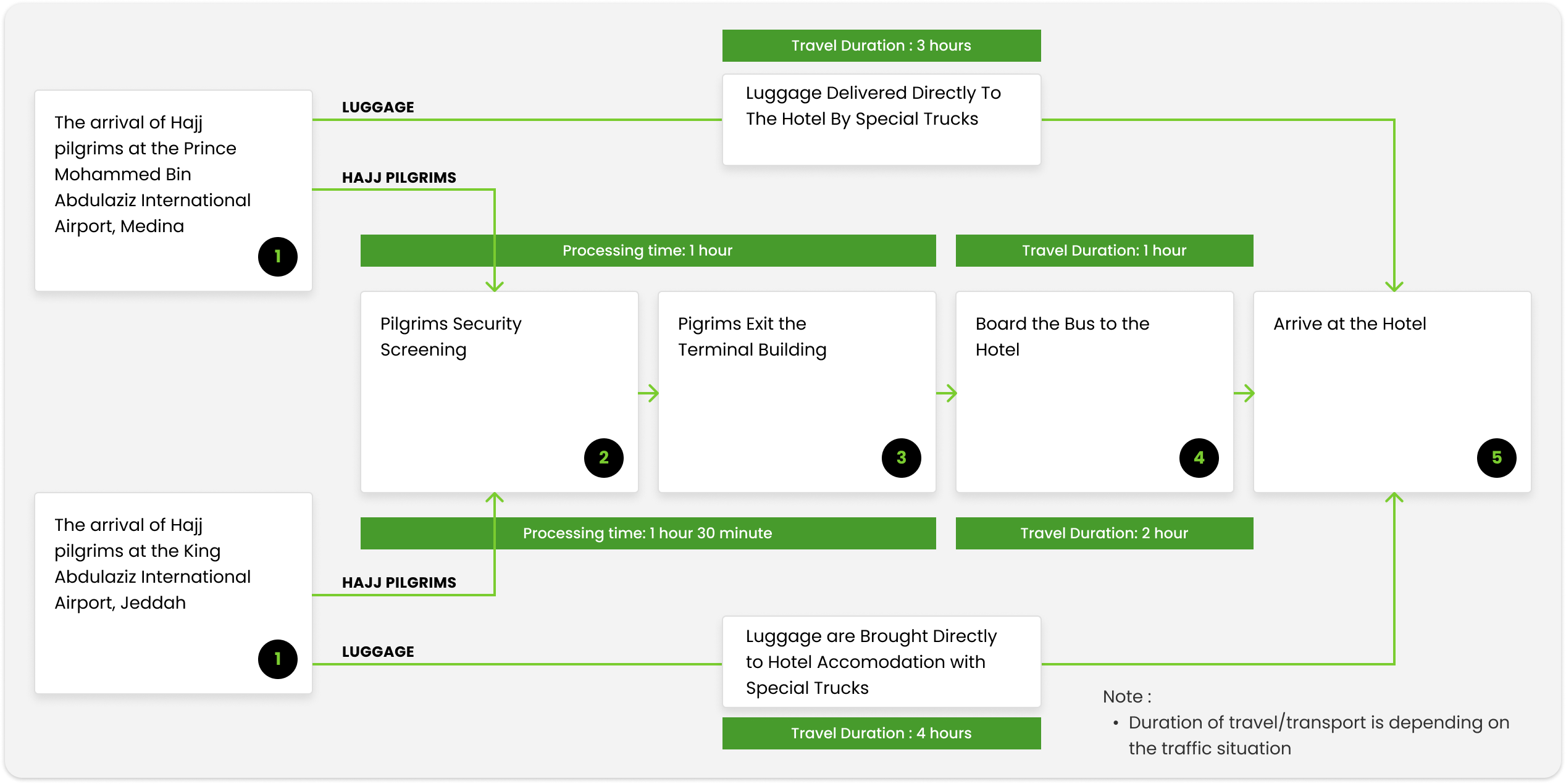Viewport: 1566px width, 784px height.
Task: Click the number 3 circle badge
Action: point(902,458)
